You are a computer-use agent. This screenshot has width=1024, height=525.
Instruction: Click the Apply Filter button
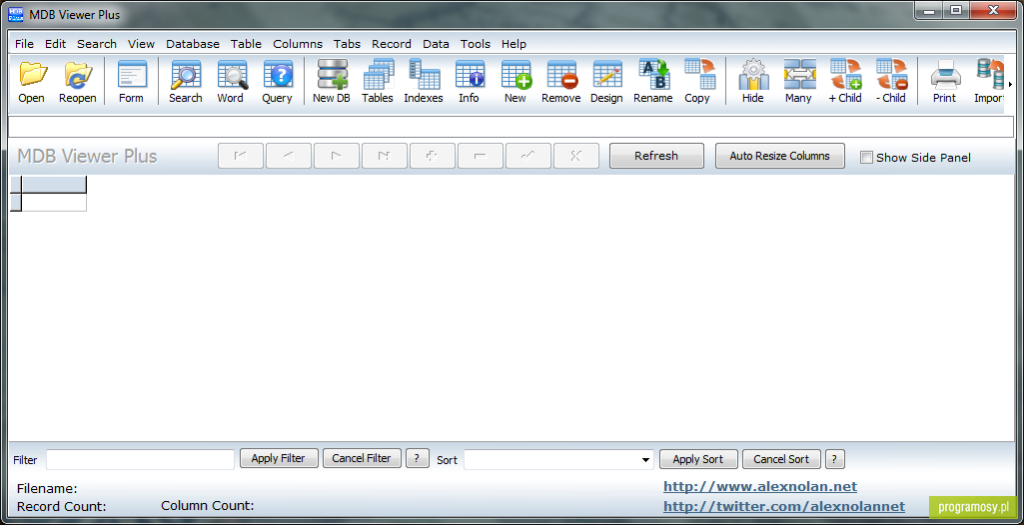tap(278, 458)
